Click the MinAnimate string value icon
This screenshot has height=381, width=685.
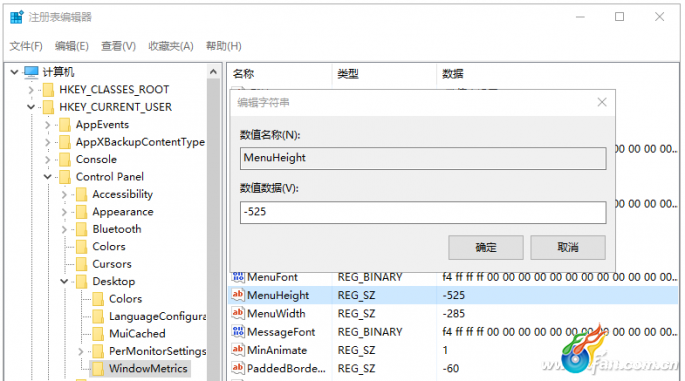pyautogui.click(x=238, y=350)
